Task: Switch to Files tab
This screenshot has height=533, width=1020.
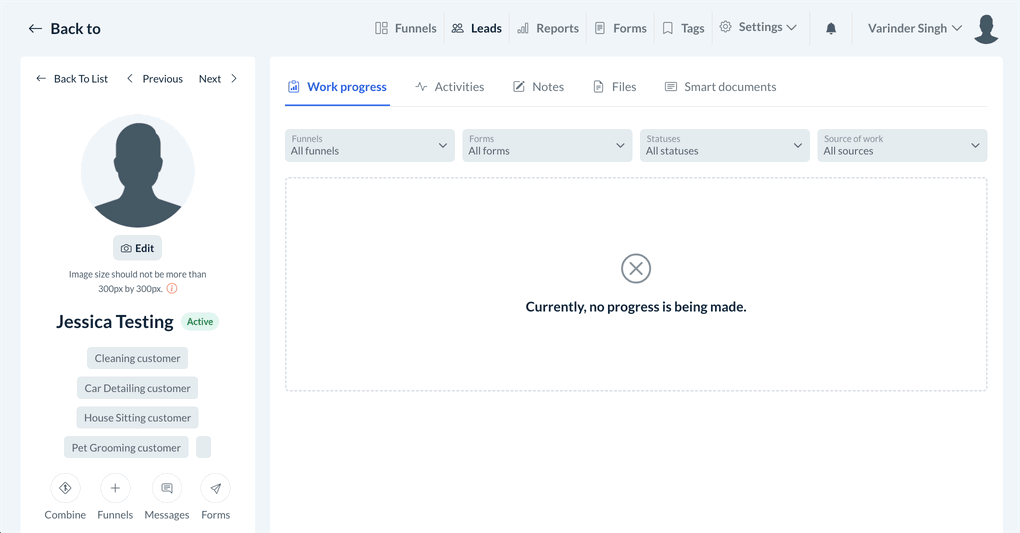Action: (x=615, y=87)
